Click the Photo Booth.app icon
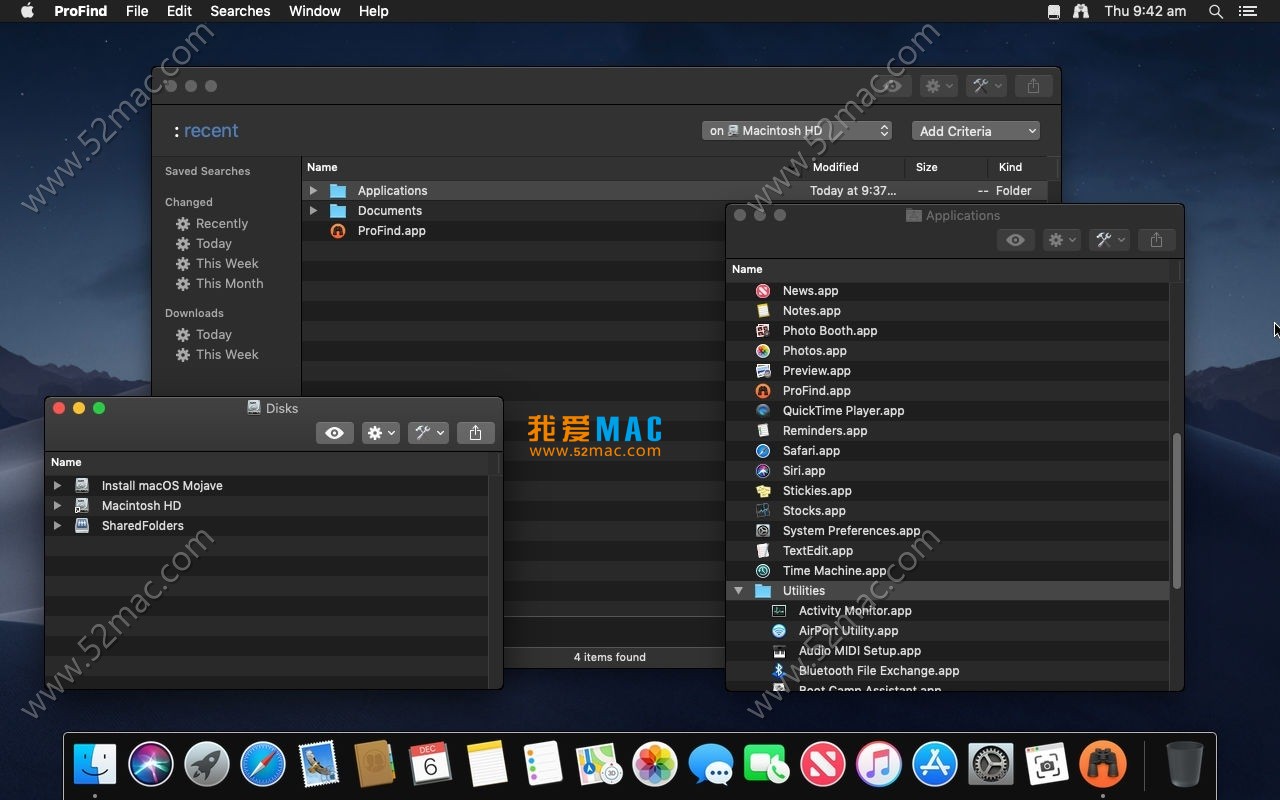Viewport: 1280px width, 800px height. pos(763,330)
